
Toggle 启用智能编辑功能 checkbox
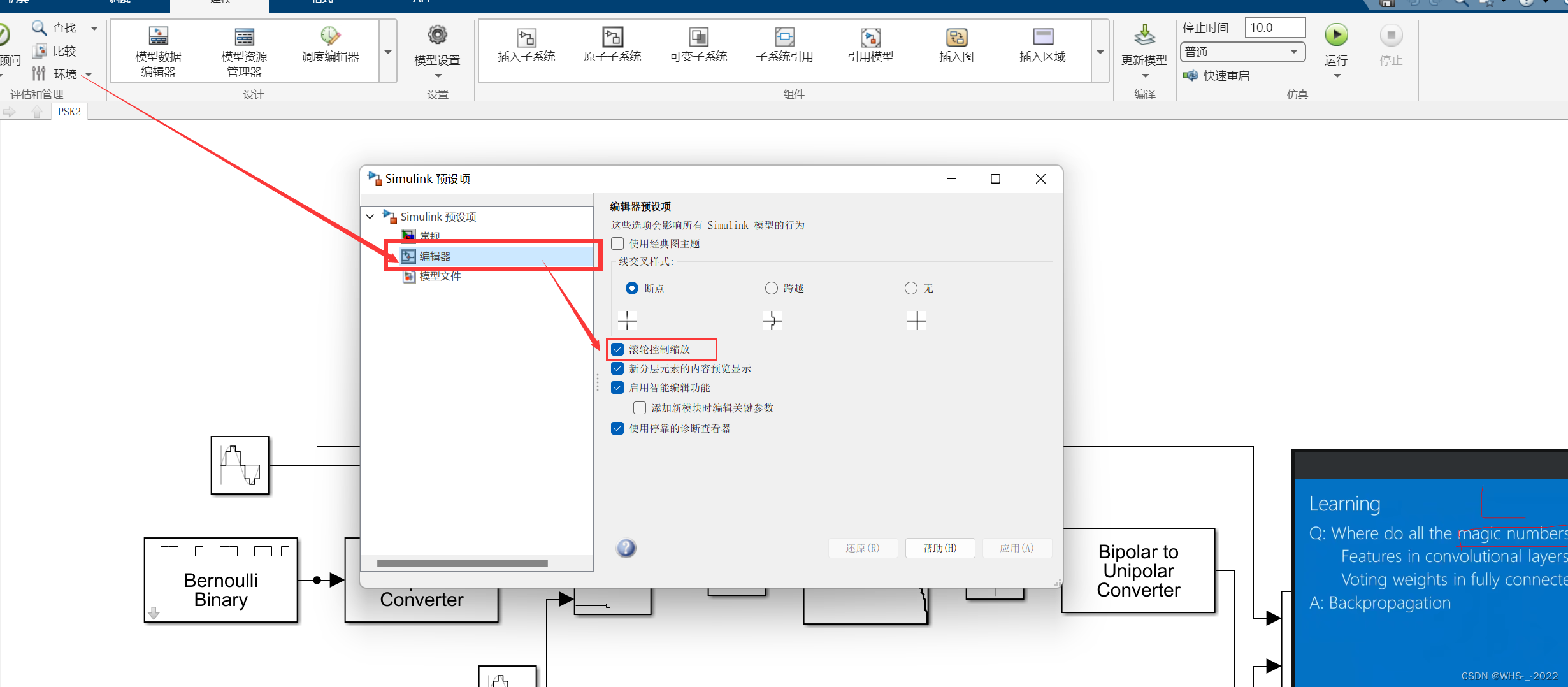[x=617, y=387]
